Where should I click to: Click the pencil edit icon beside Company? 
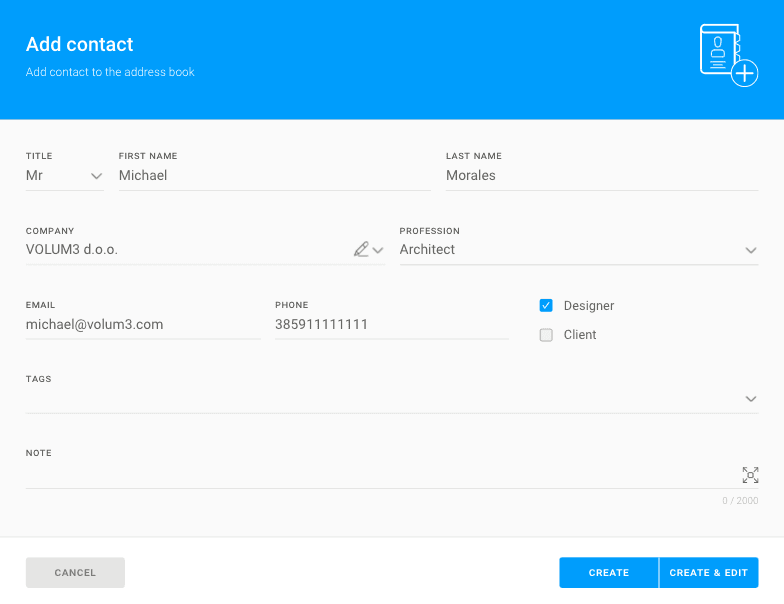361,250
